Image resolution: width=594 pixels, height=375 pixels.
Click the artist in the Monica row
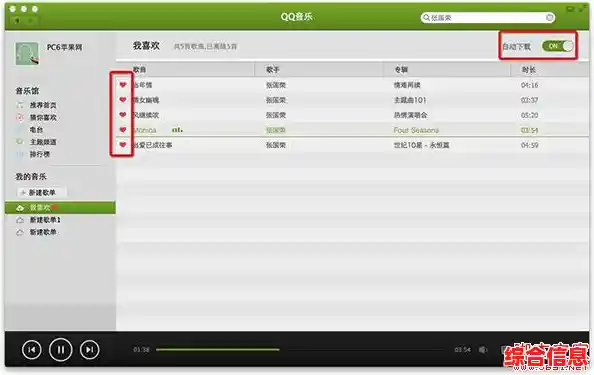click(275, 130)
